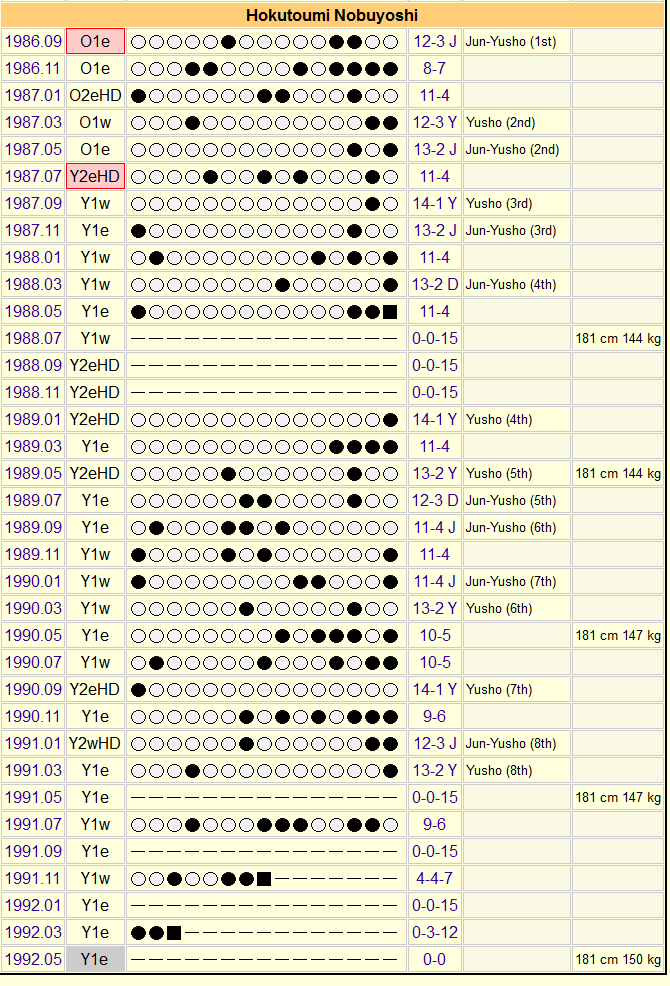Click the final-day win circle in 1990.03

(x=391, y=609)
